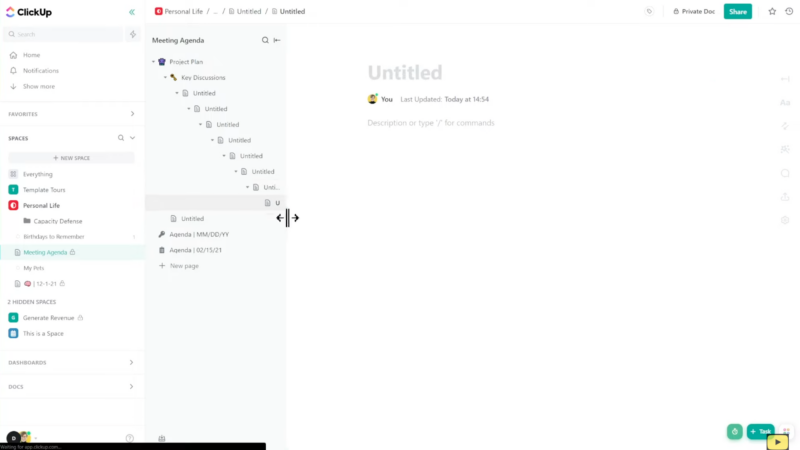The height and width of the screenshot is (450, 800).
Task: Collapse the Key Discussions subpages
Action: pyautogui.click(x=165, y=78)
